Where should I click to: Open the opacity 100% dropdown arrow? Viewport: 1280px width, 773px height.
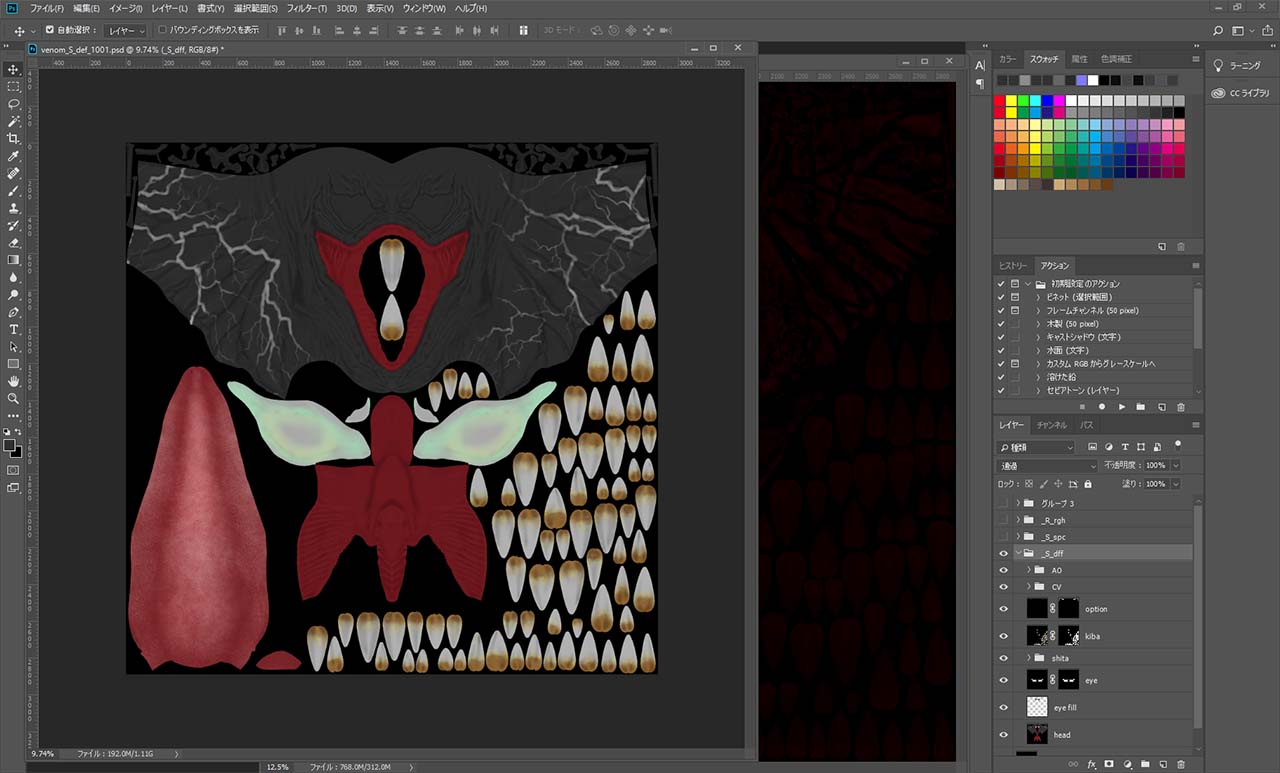[1175, 466]
